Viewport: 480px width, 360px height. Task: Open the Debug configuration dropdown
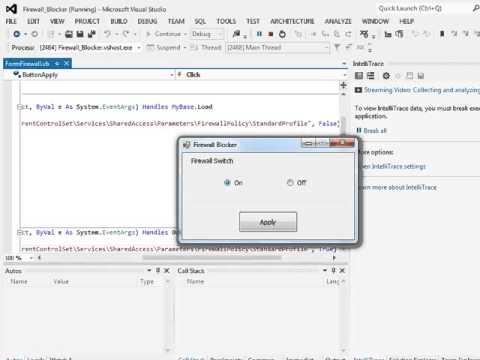(x=207, y=34)
